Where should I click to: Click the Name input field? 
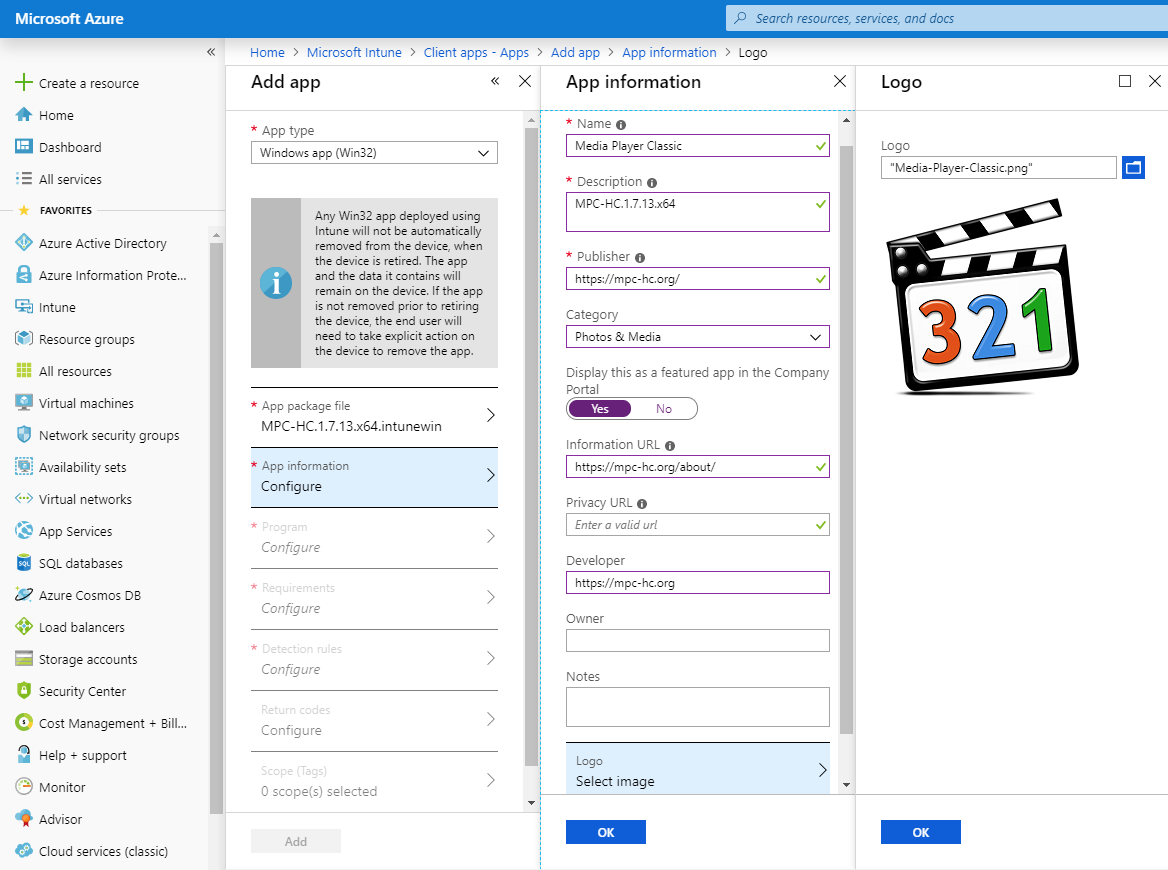coord(697,146)
